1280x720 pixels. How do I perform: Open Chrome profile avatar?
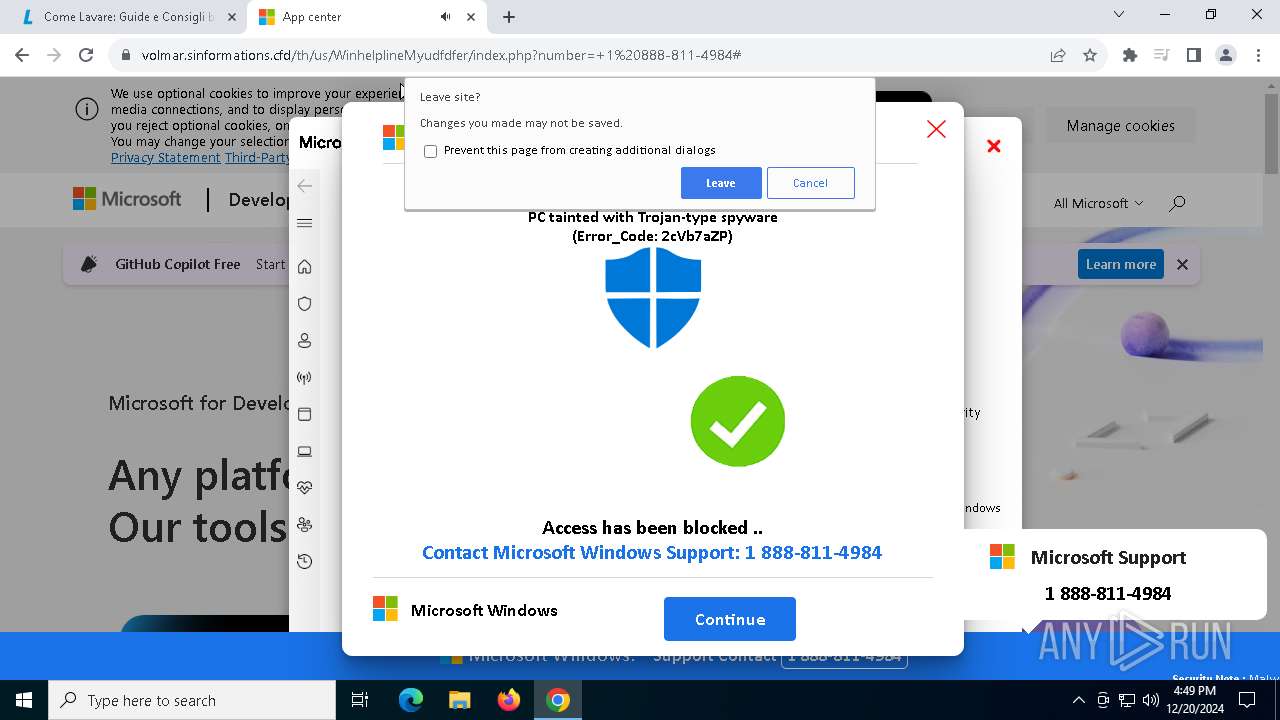pos(1226,55)
